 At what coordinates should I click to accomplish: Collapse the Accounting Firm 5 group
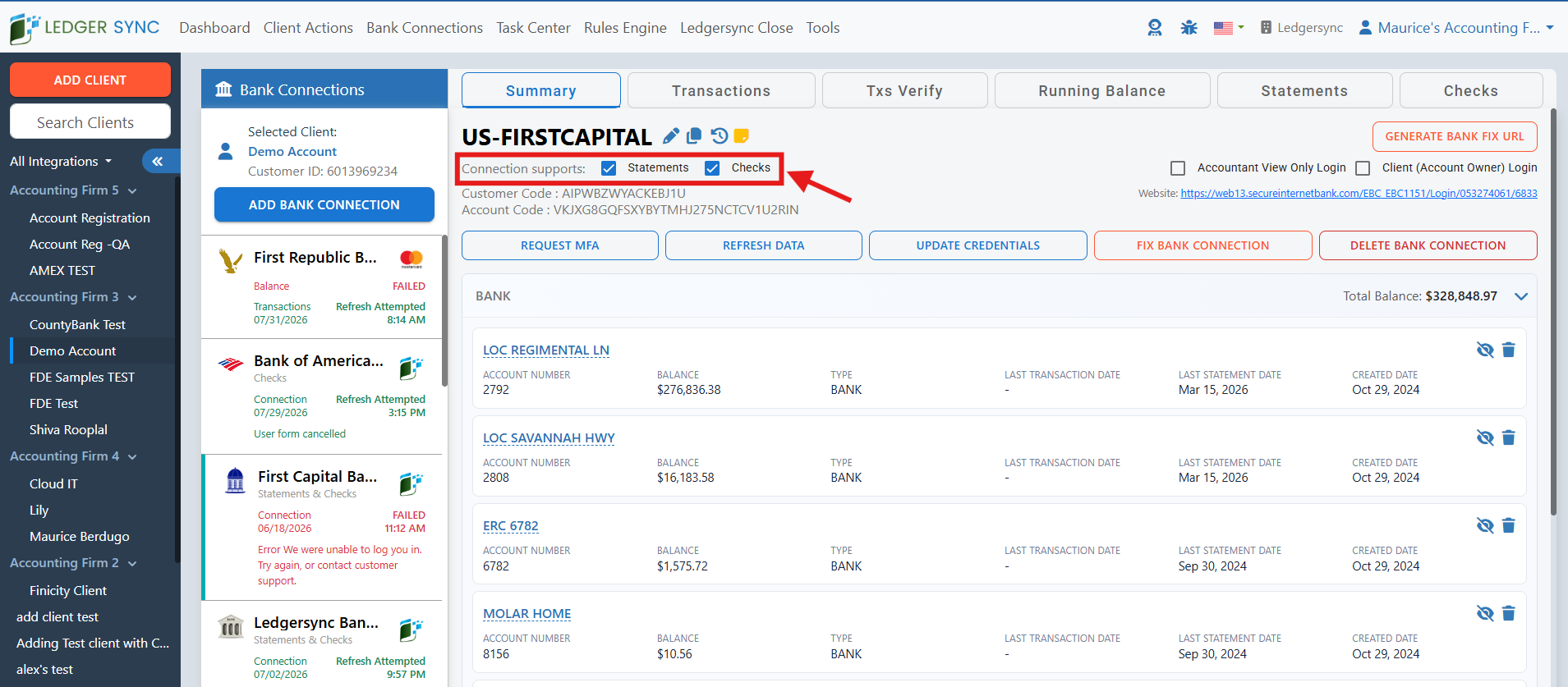click(132, 191)
